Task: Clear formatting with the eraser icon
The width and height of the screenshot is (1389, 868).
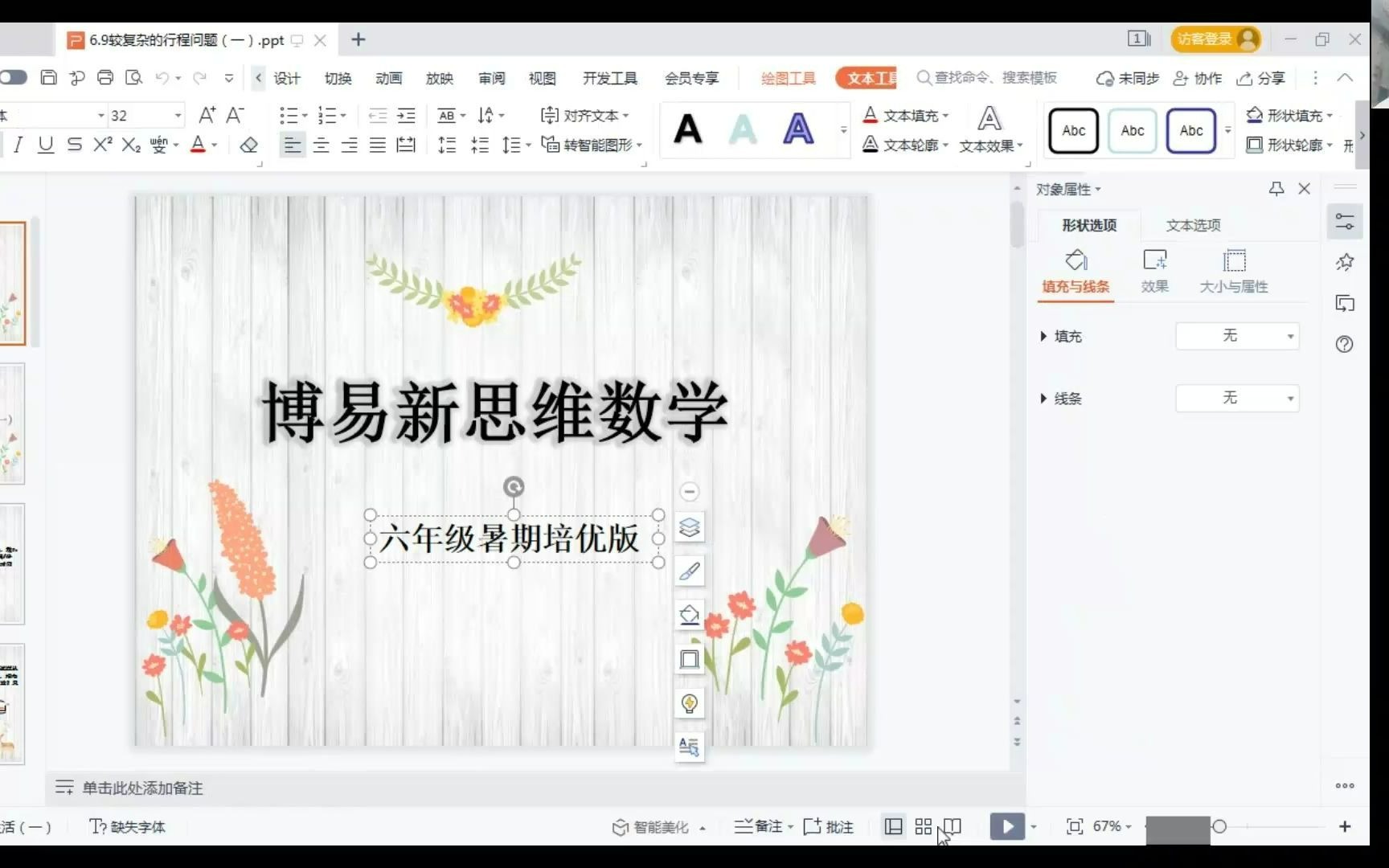Action: 248,145
